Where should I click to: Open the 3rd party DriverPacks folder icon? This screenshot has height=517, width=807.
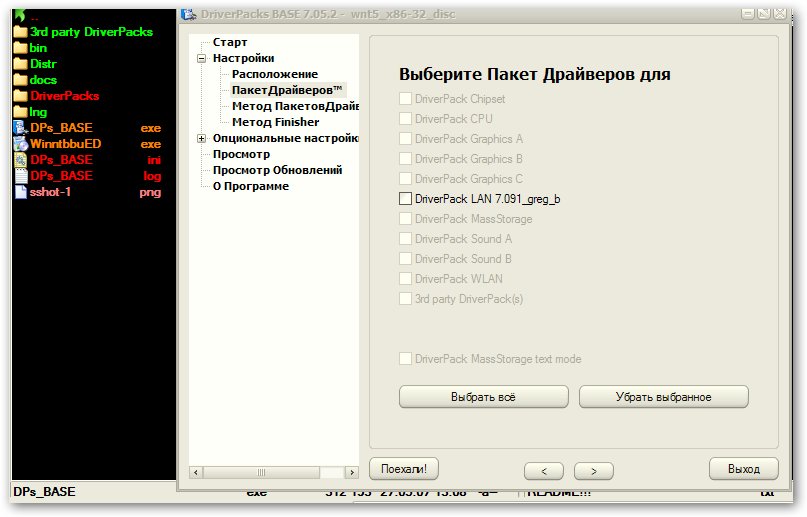coord(20,32)
